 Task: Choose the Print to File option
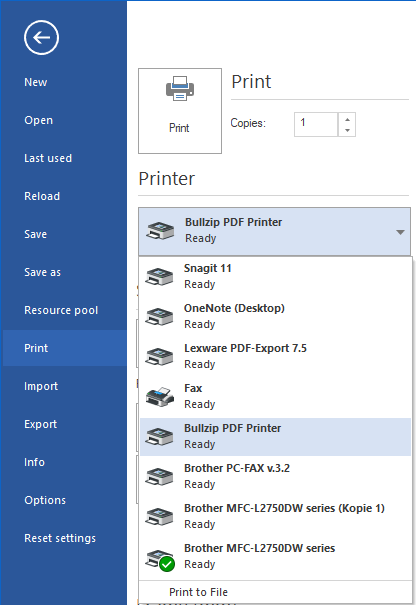click(198, 592)
